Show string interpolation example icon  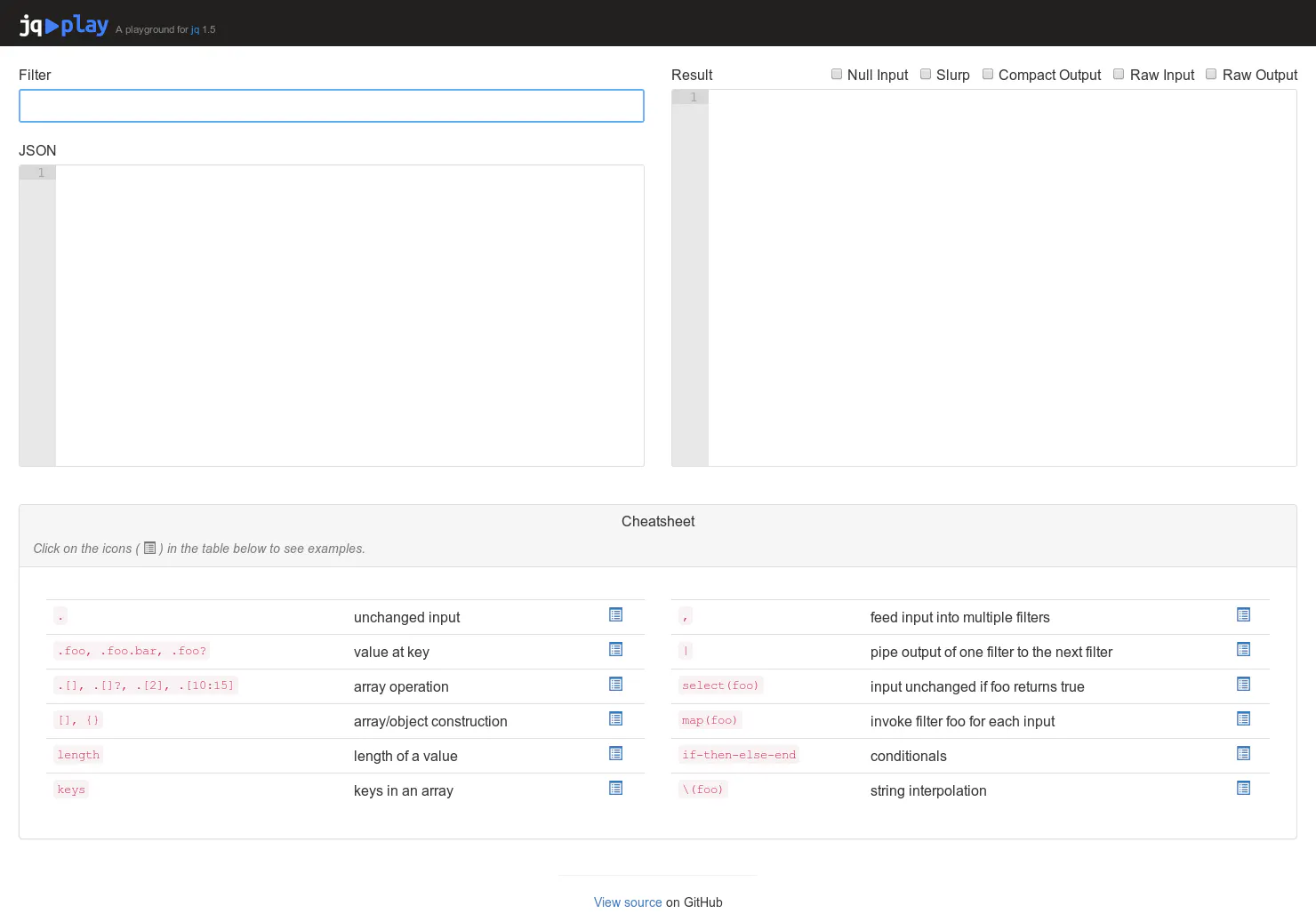[1243, 788]
